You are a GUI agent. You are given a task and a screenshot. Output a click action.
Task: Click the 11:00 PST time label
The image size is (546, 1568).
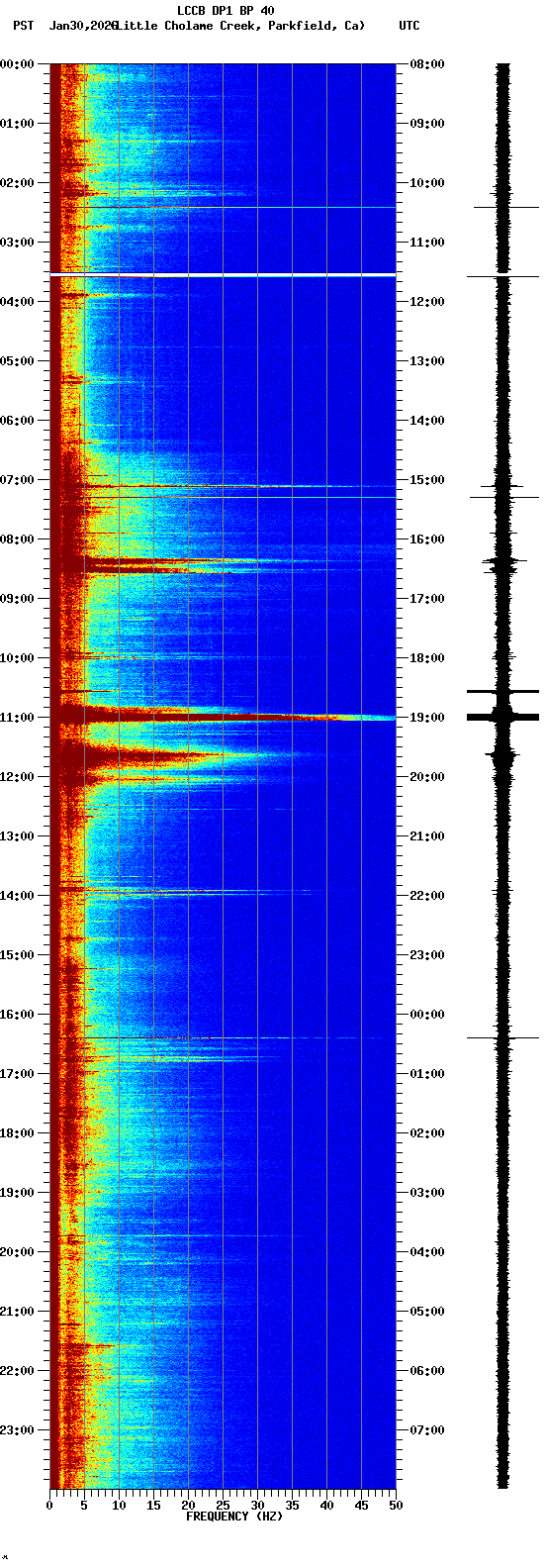pos(17,718)
